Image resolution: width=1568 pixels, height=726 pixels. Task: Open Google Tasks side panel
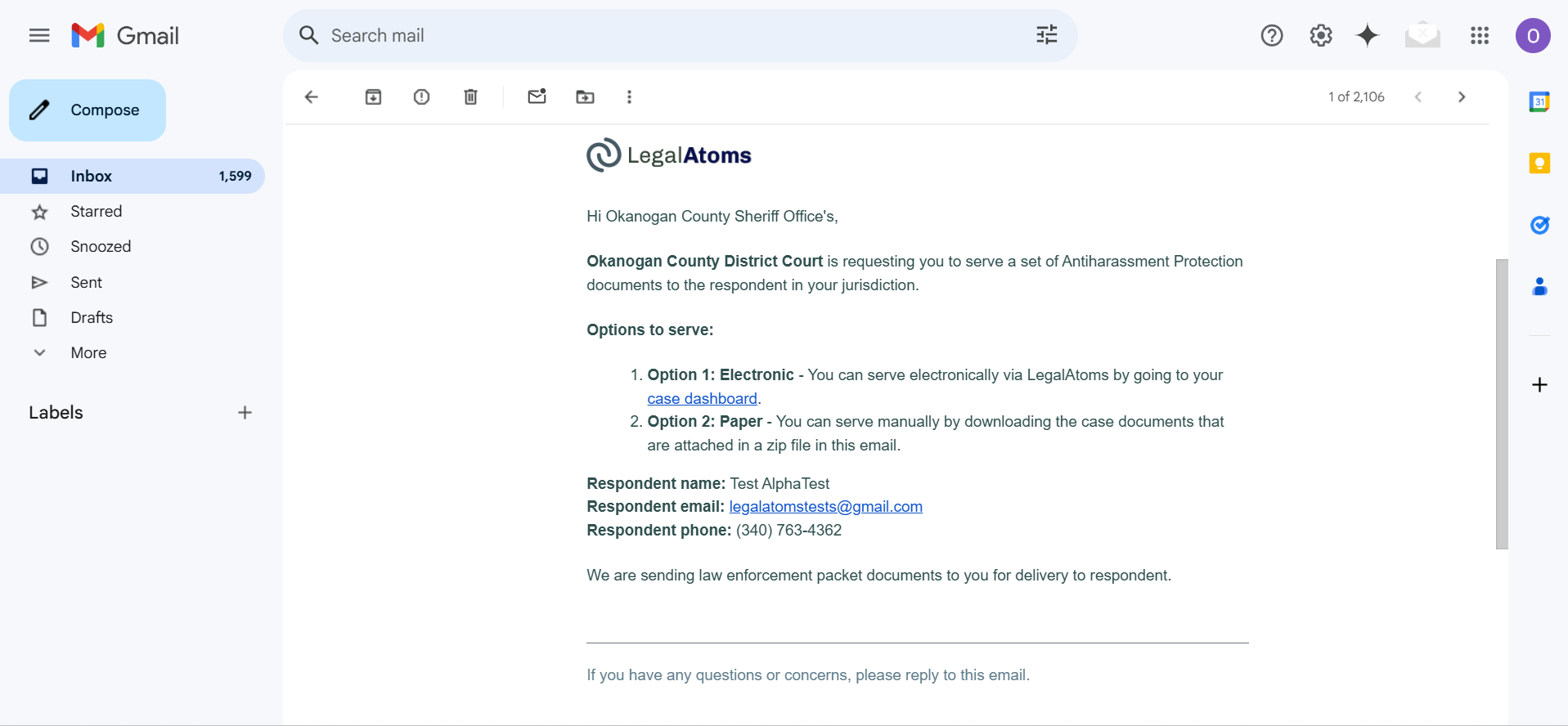coord(1539,225)
